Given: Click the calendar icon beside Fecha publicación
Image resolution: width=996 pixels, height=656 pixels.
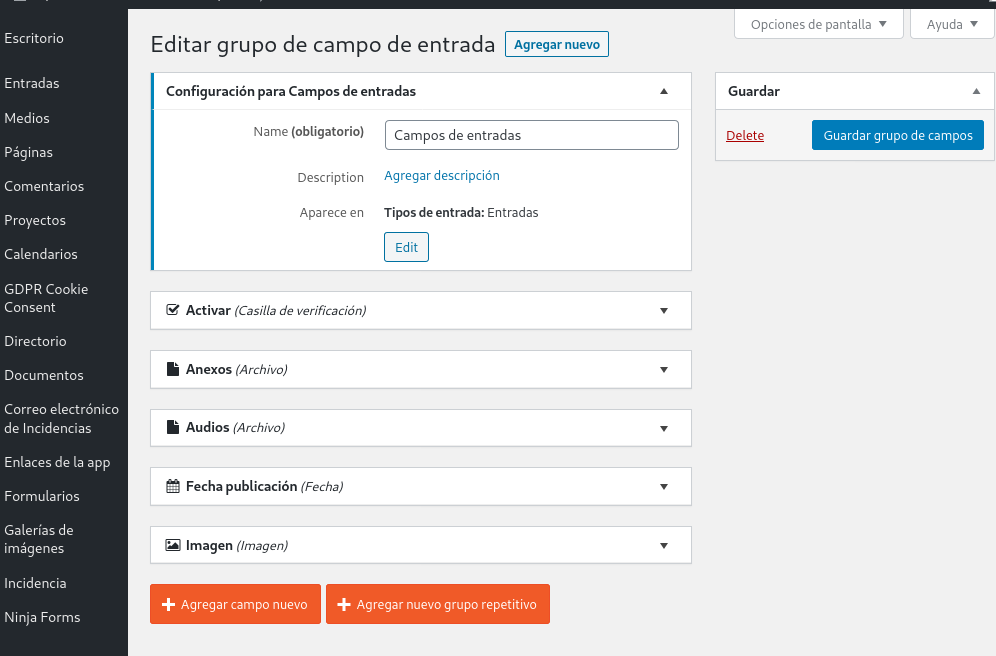Looking at the screenshot, I should [x=172, y=486].
